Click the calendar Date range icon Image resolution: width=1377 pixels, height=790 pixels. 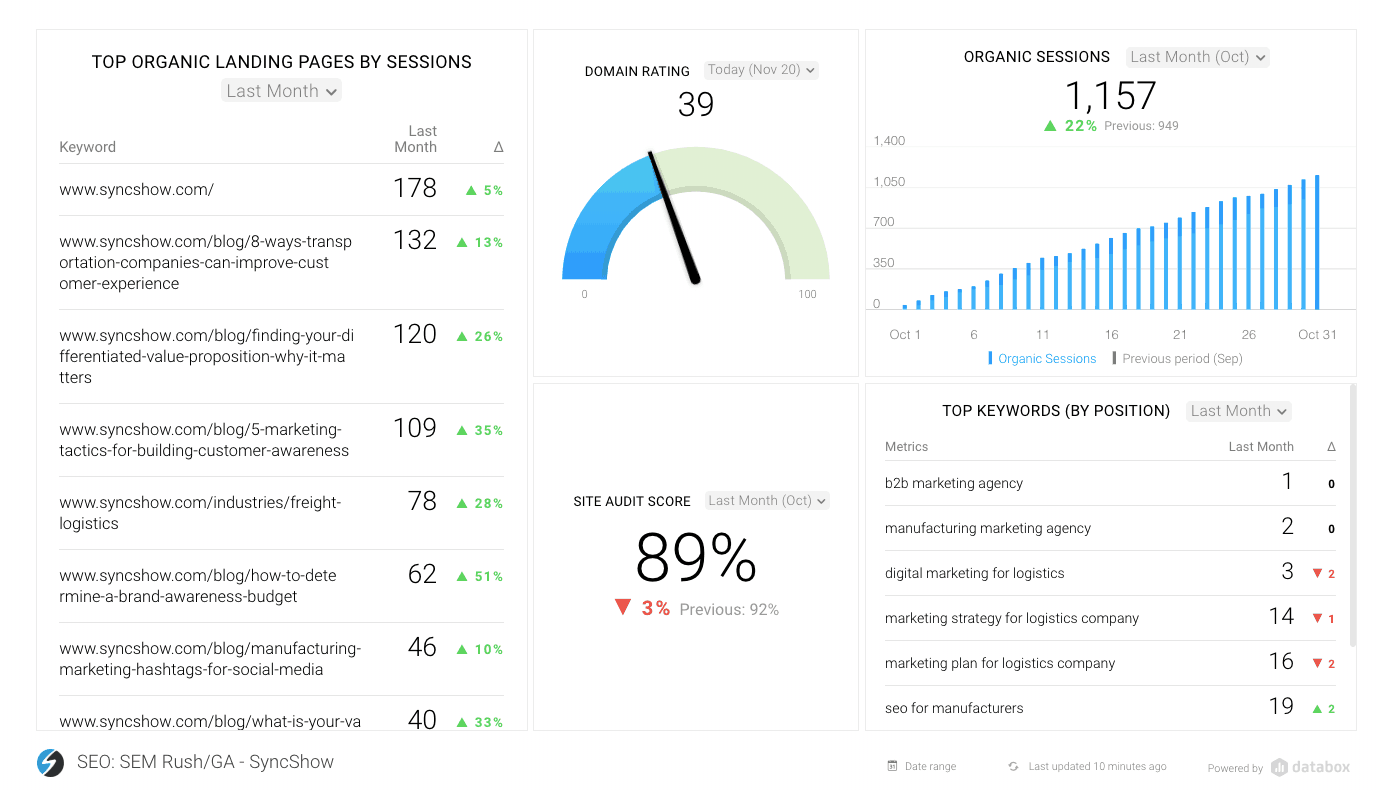pos(891,765)
